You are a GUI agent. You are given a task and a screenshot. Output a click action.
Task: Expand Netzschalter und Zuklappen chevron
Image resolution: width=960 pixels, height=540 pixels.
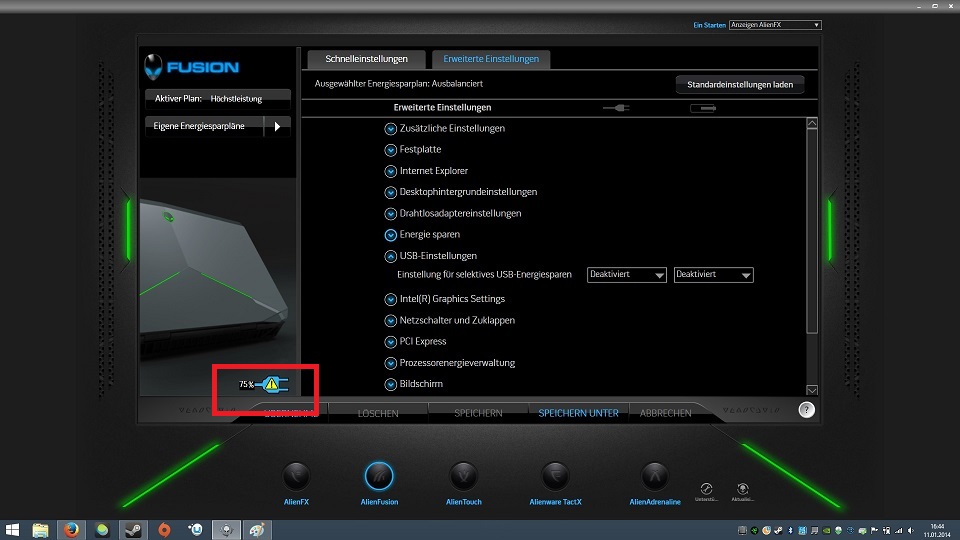pos(390,320)
